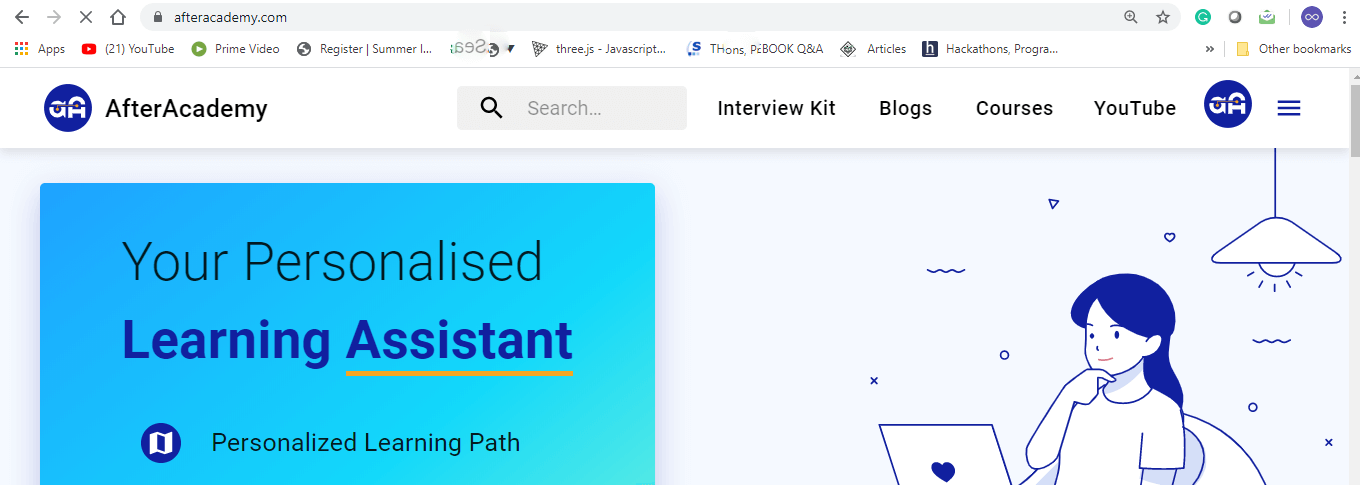1360x485 pixels.
Task: Open the Chrome profile avatar
Action: (x=1311, y=17)
